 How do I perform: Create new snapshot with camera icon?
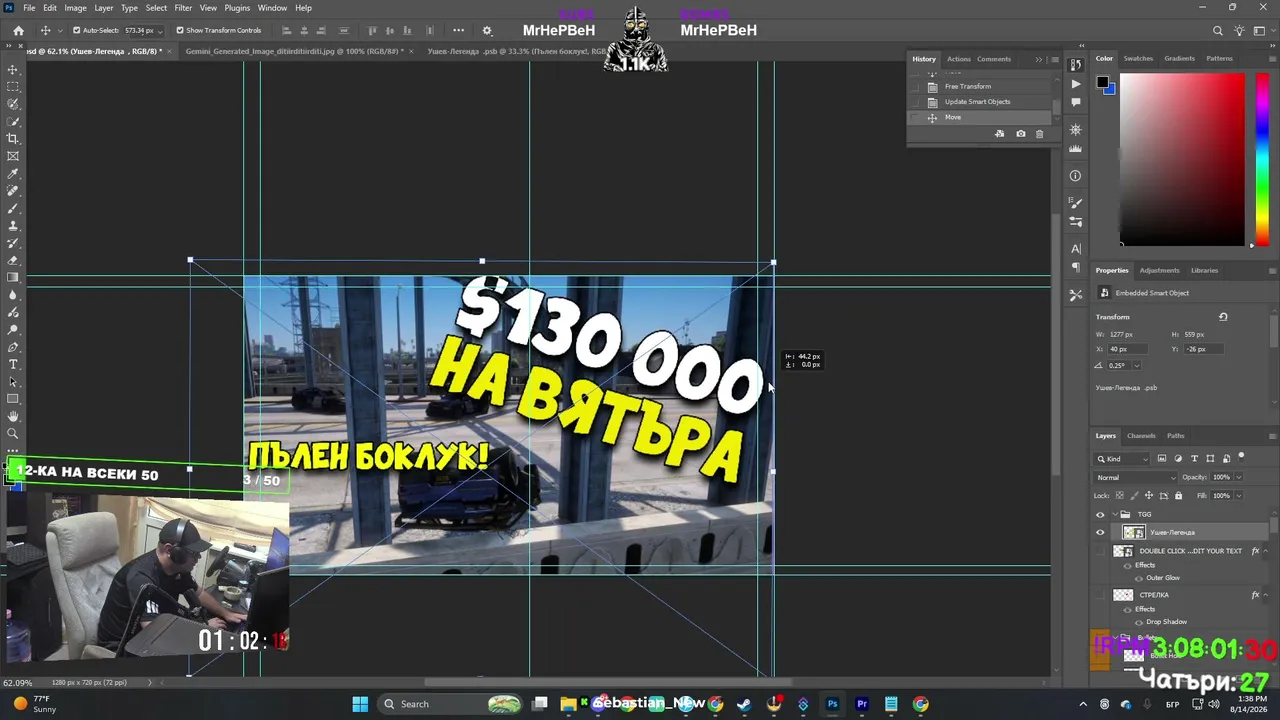point(1020,134)
